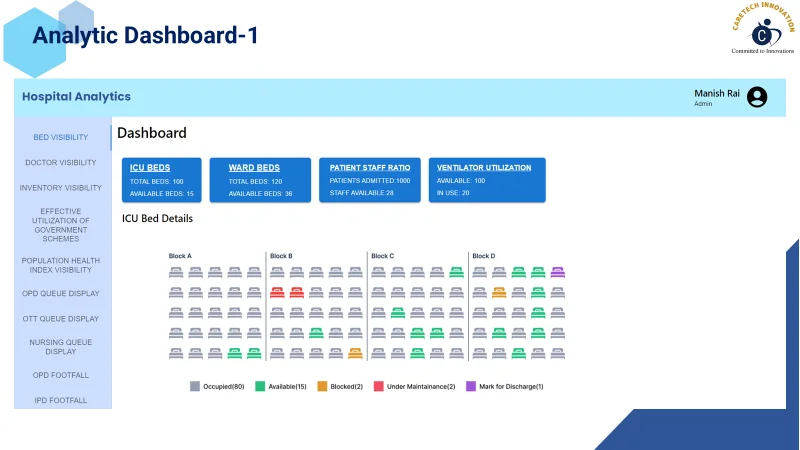Select the first gray occupied bed in Block D's top row

[480, 272]
